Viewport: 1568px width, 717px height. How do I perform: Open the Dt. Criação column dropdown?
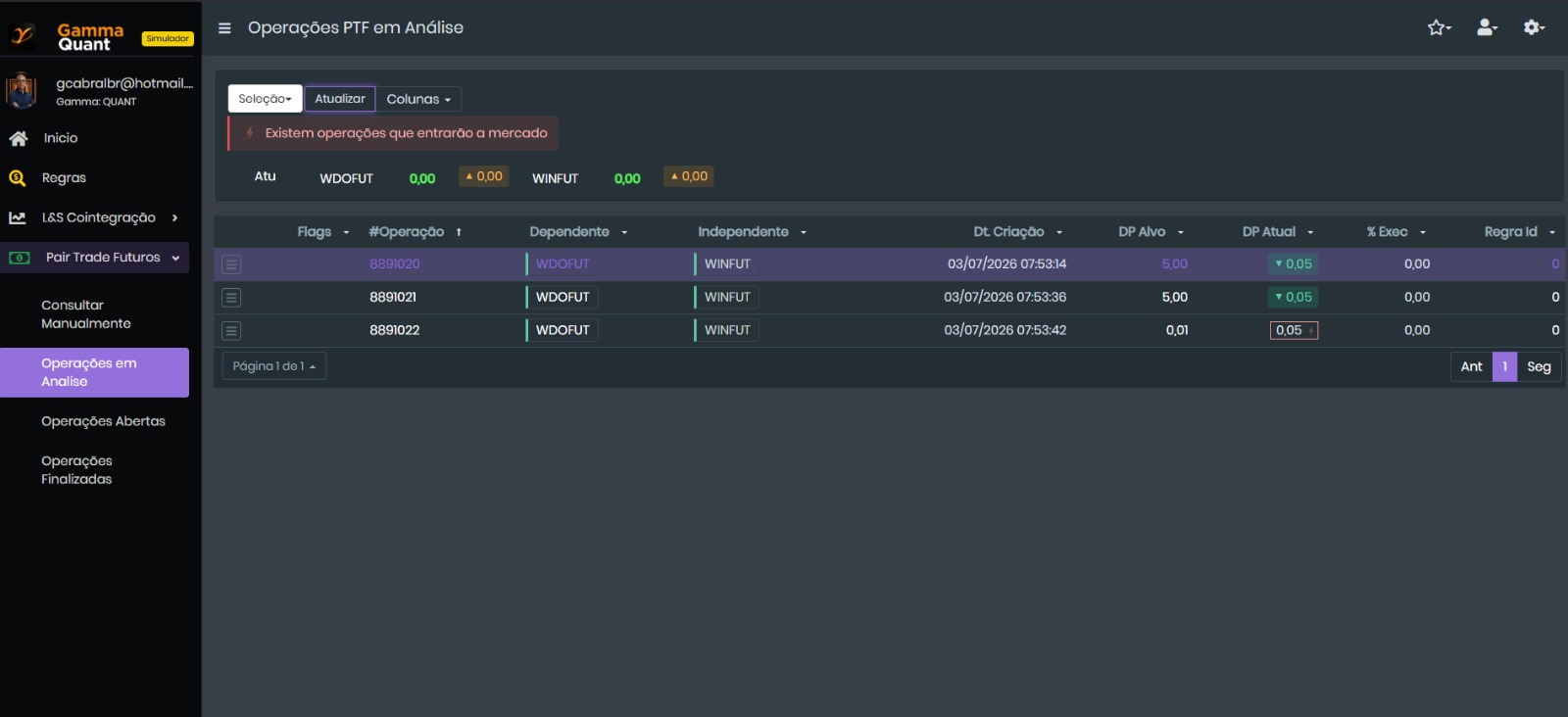tap(1059, 233)
